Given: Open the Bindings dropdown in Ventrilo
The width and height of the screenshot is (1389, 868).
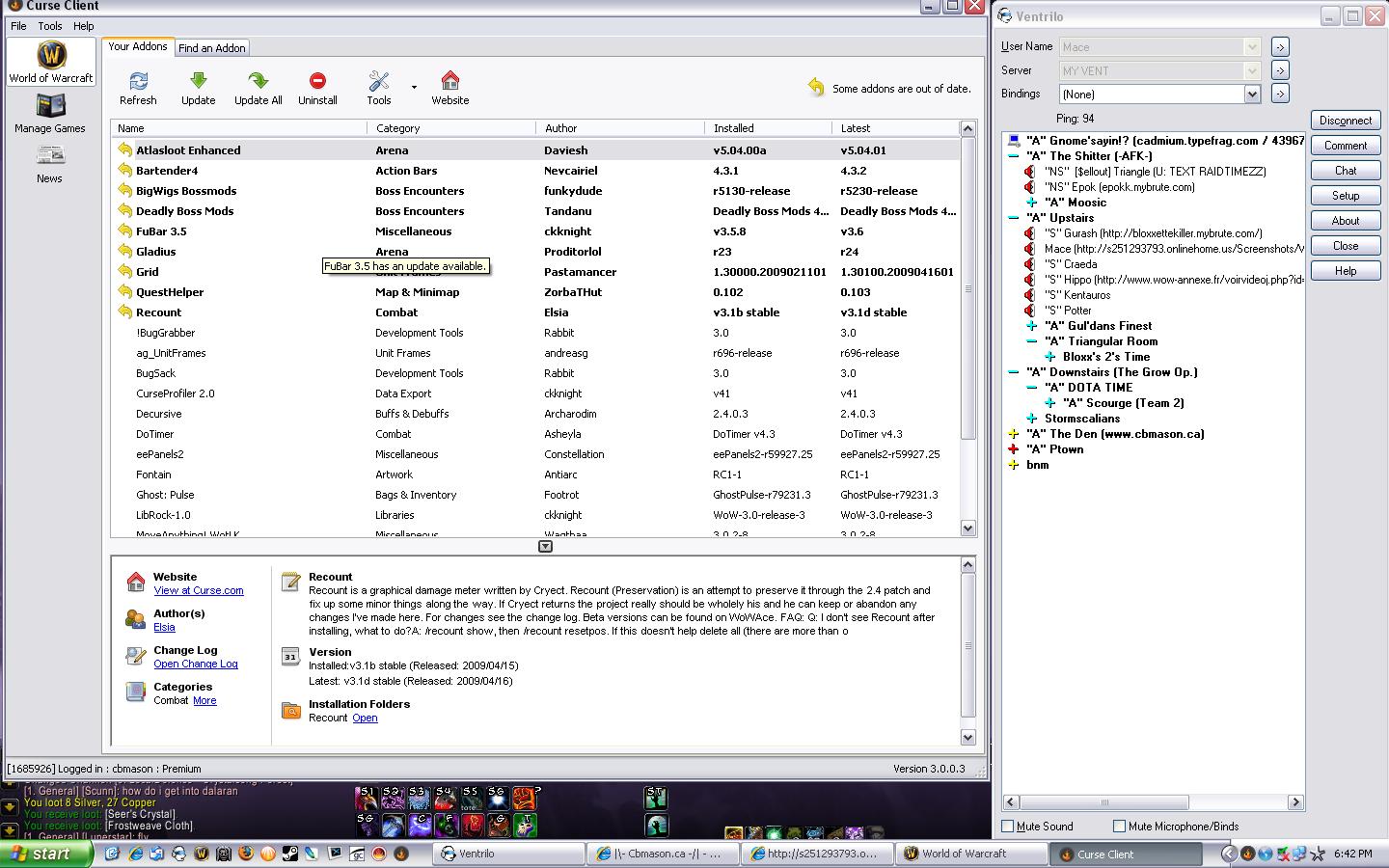Looking at the screenshot, I should tap(1252, 94).
